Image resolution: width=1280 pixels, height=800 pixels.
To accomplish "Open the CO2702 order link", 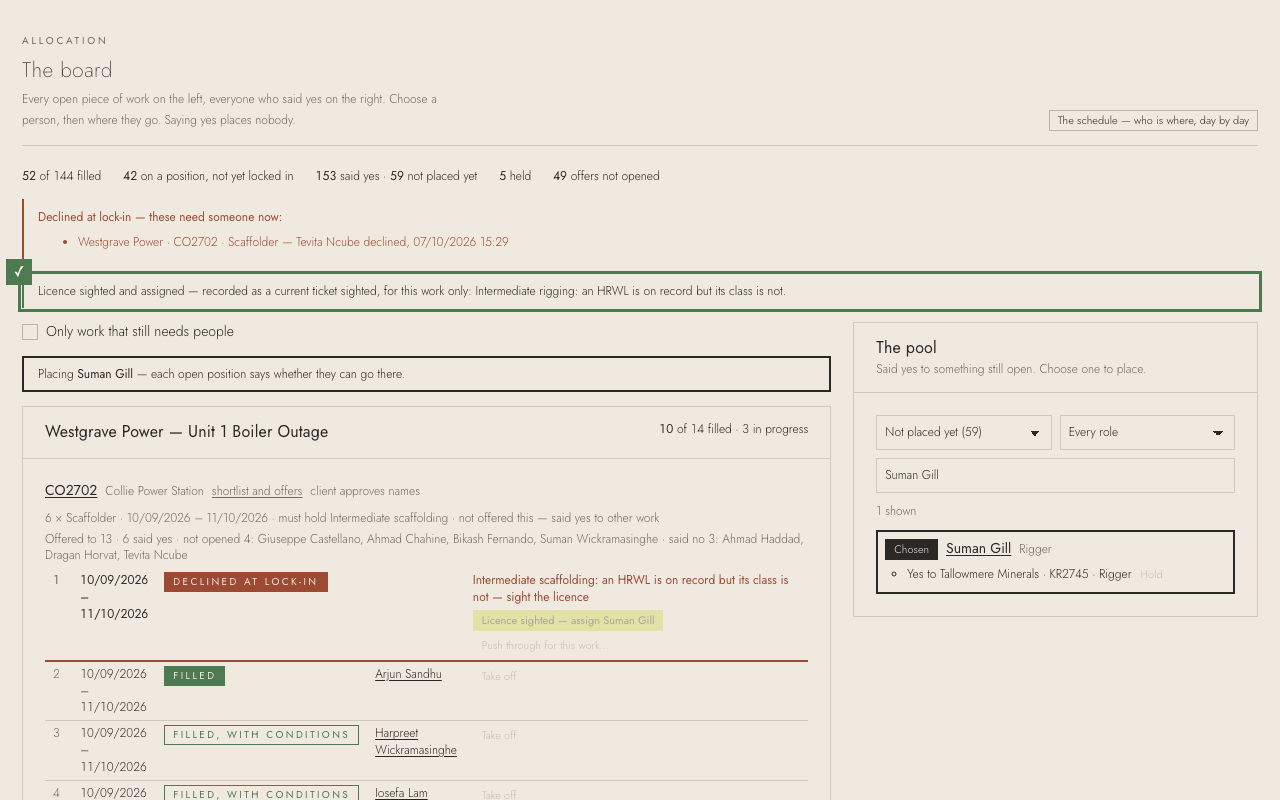I will coord(71,490).
